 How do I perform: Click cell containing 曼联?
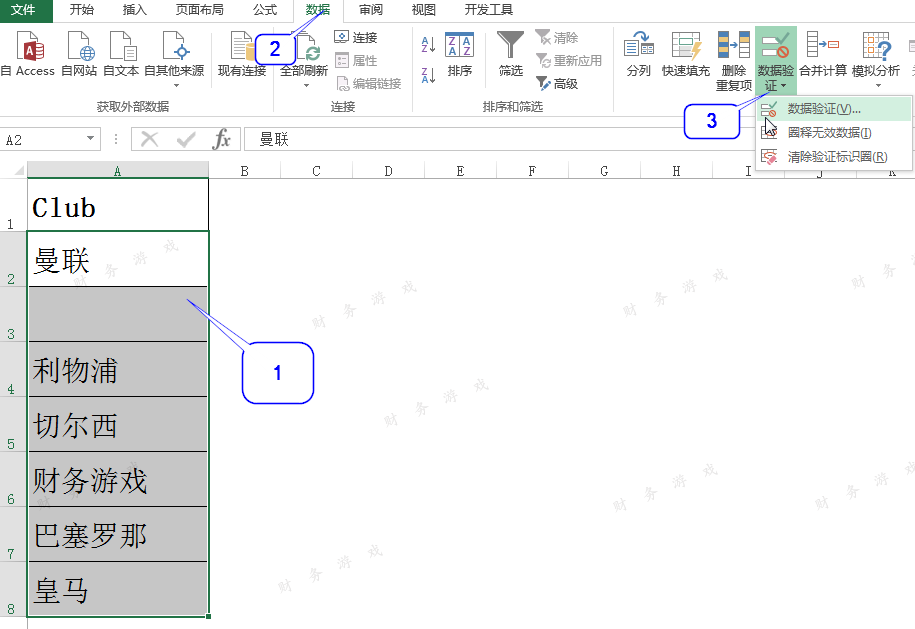point(117,259)
